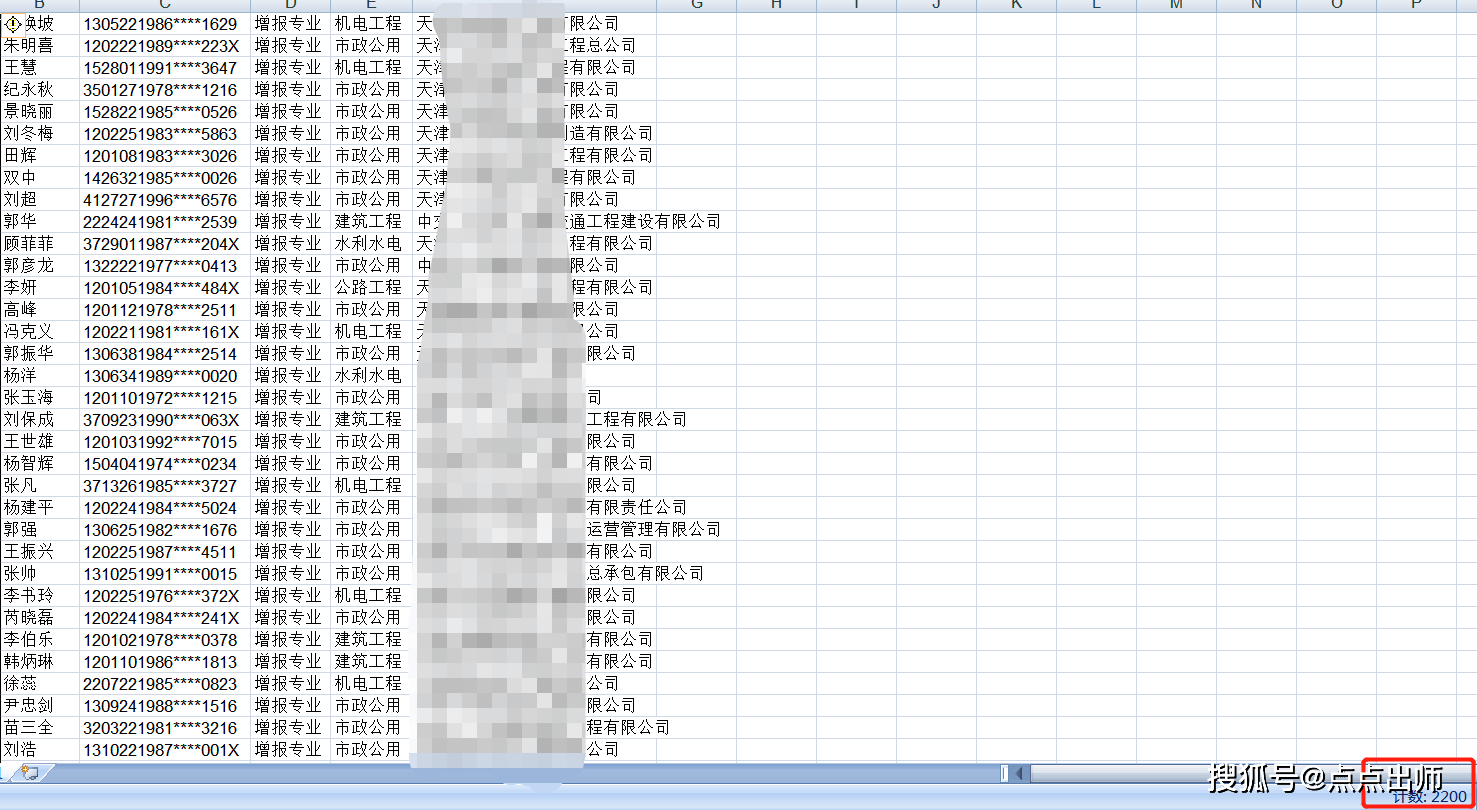The height and width of the screenshot is (810, 1477).
Task: Select the cell with name 双中
Action: click(40, 177)
